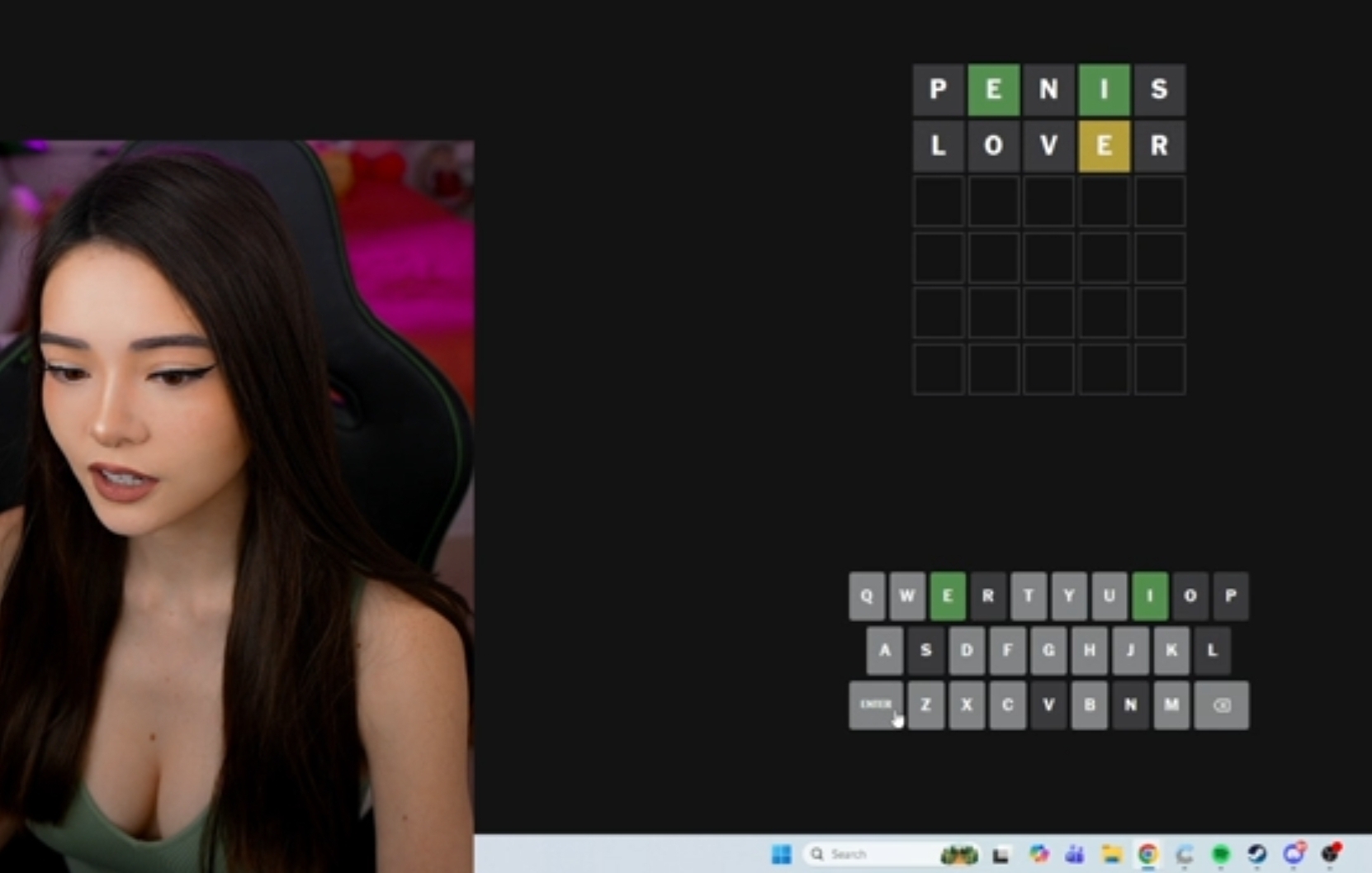Tap the R key on the game keyboard
This screenshot has width=1372, height=873.
point(988,596)
